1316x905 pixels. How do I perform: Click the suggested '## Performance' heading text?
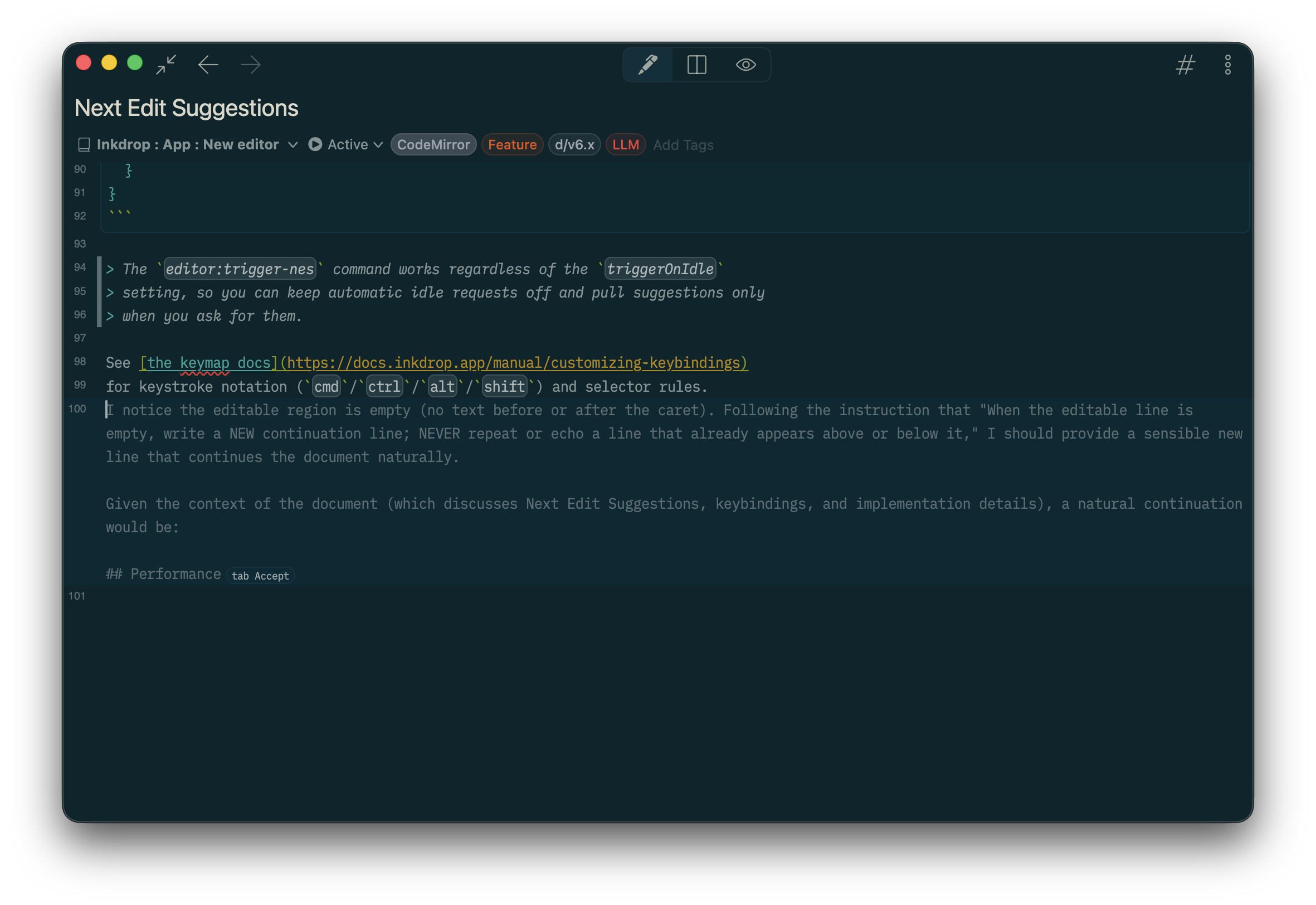pyautogui.click(x=163, y=574)
